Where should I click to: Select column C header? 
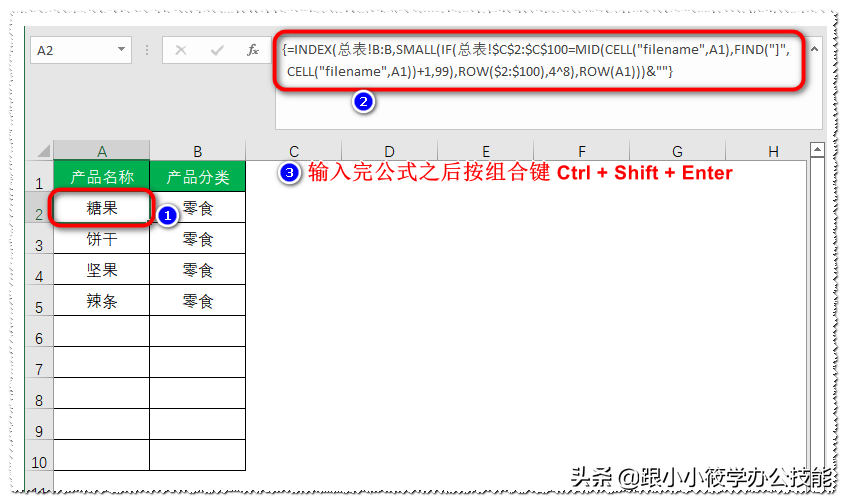click(x=294, y=151)
